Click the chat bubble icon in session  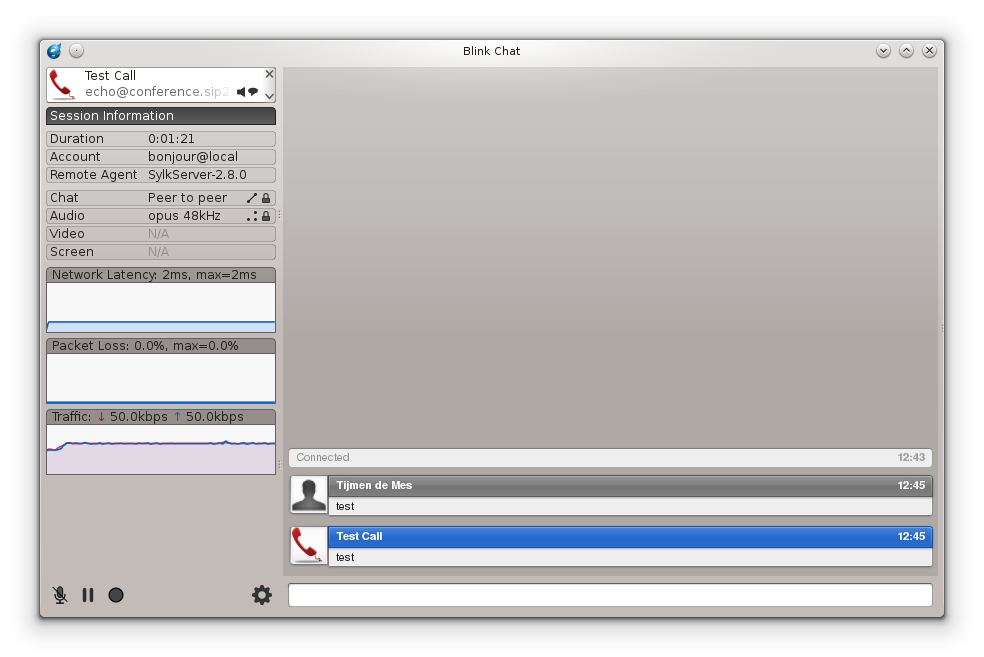pyautogui.click(x=253, y=92)
